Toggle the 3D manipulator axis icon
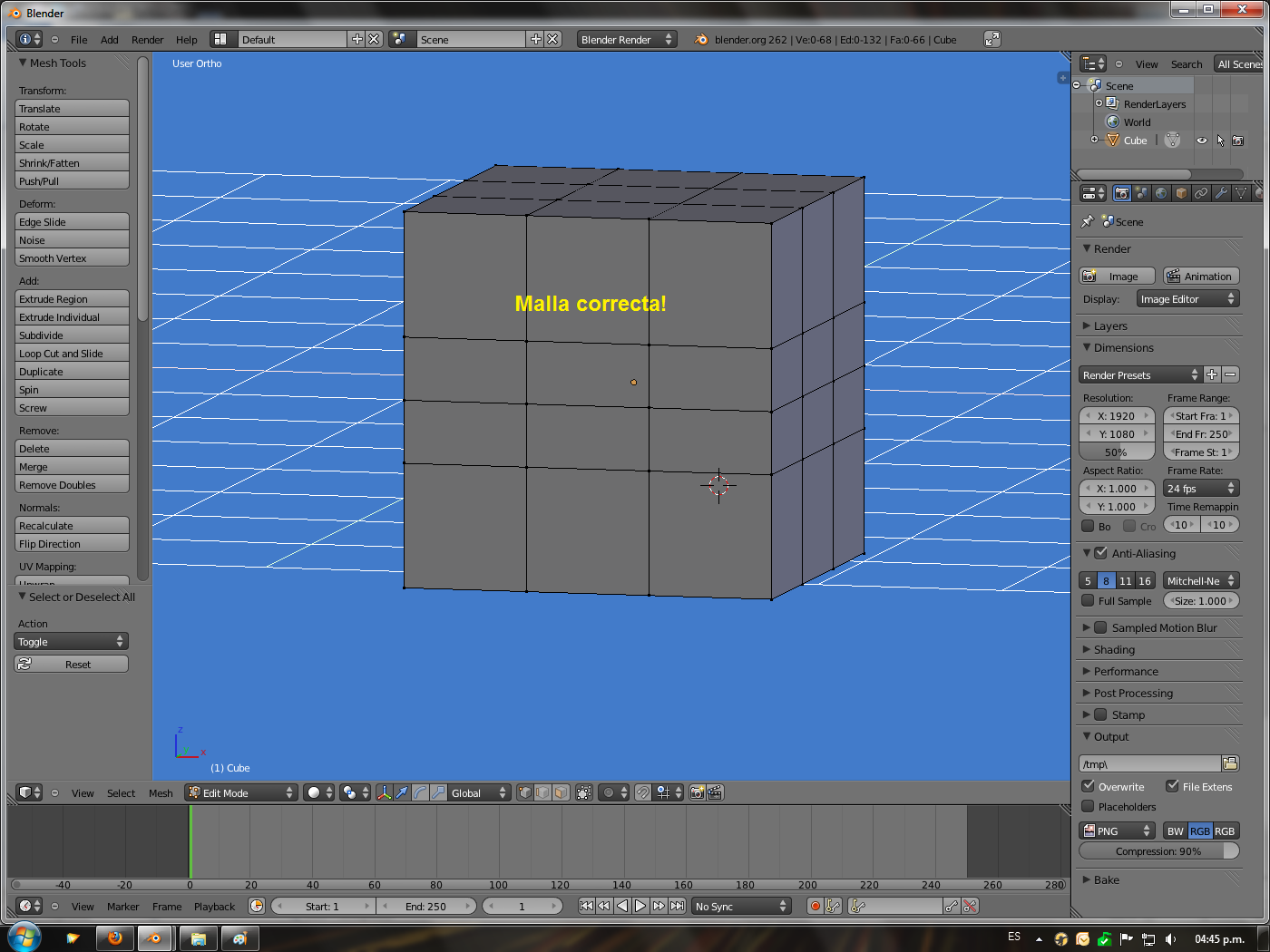This screenshot has width=1270, height=952. tap(385, 792)
